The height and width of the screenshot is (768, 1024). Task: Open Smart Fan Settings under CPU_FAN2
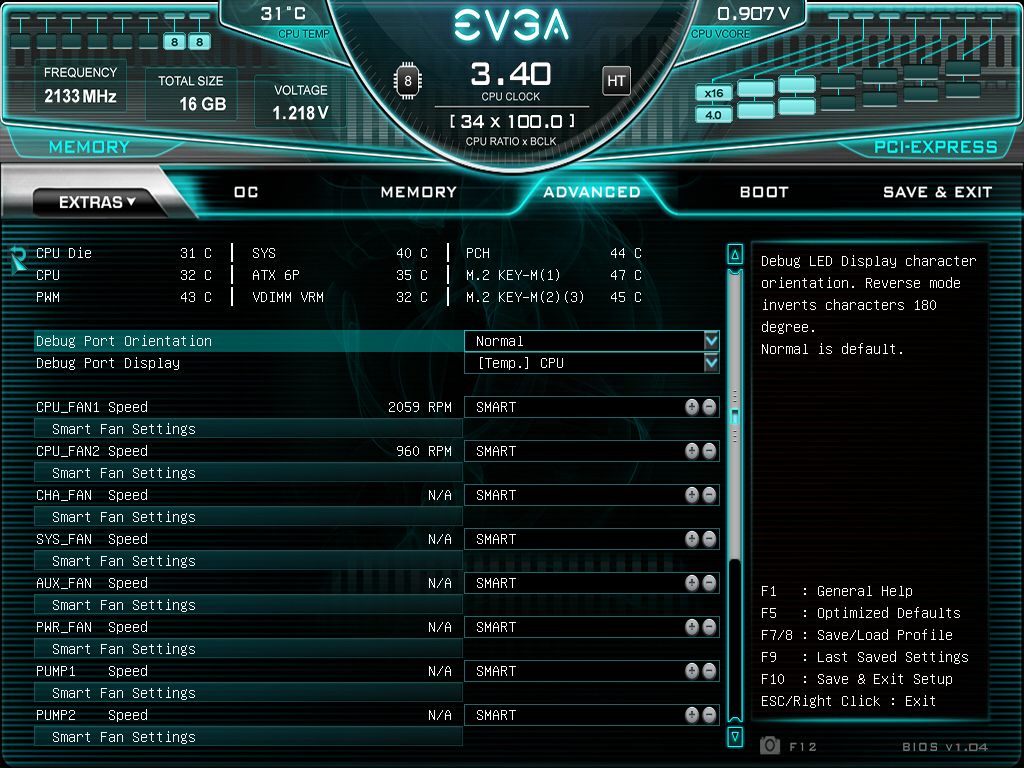pos(248,473)
